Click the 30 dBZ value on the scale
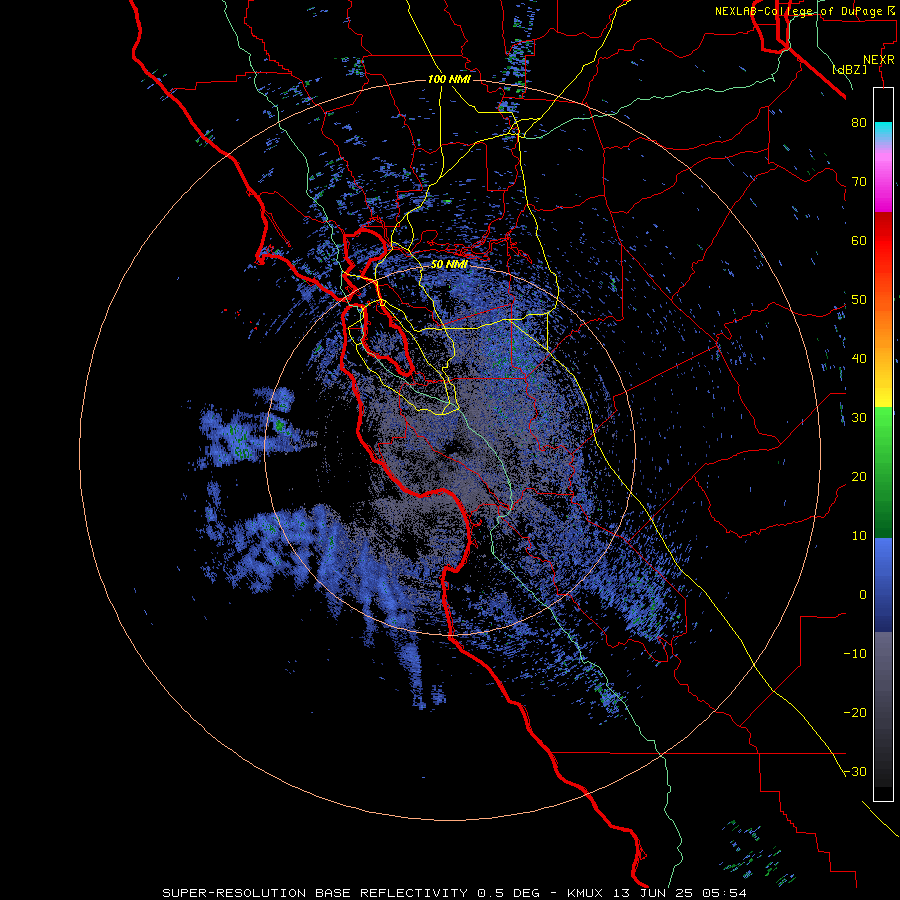900x900 pixels. [x=859, y=418]
